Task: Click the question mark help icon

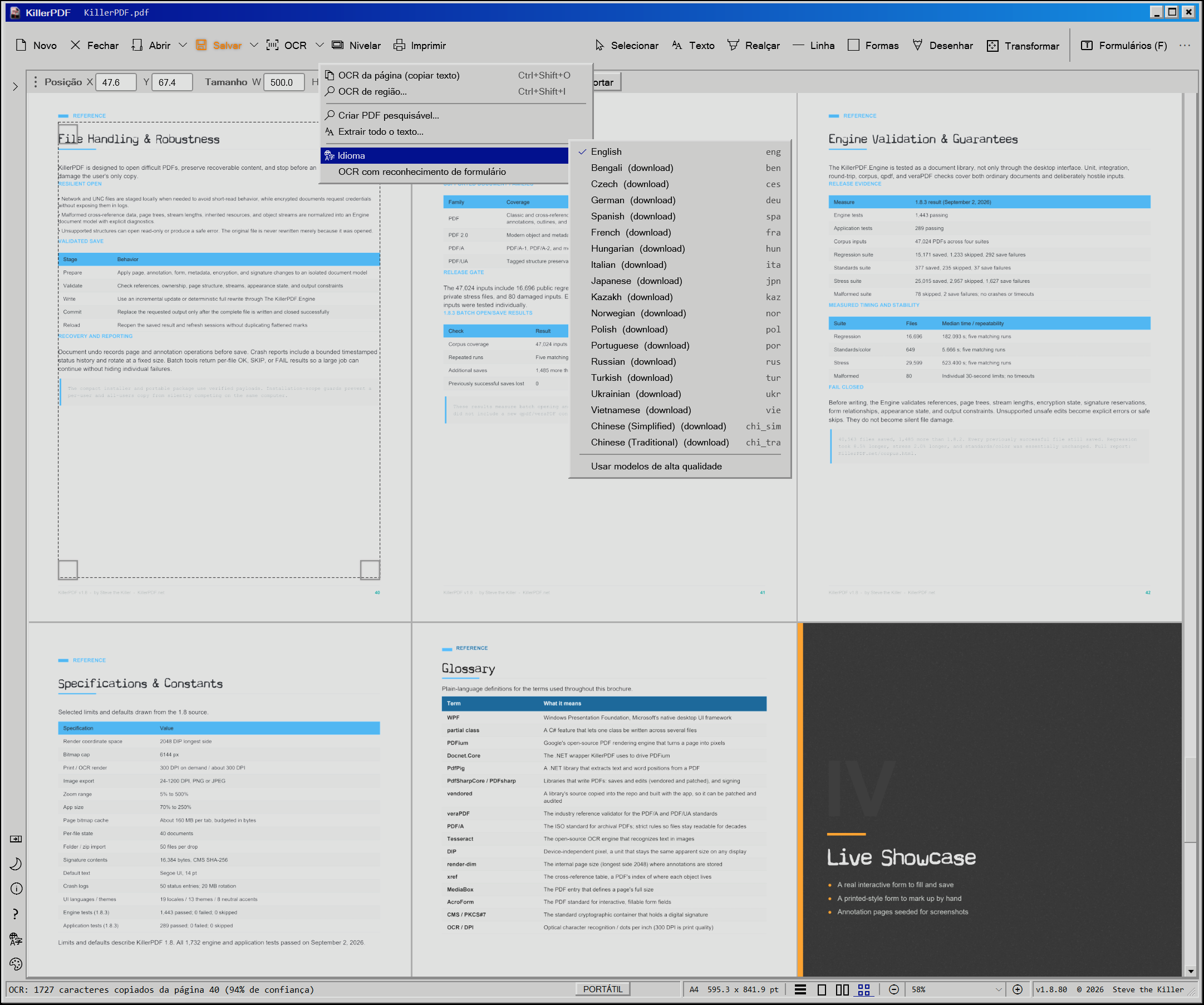Action: [x=16, y=914]
